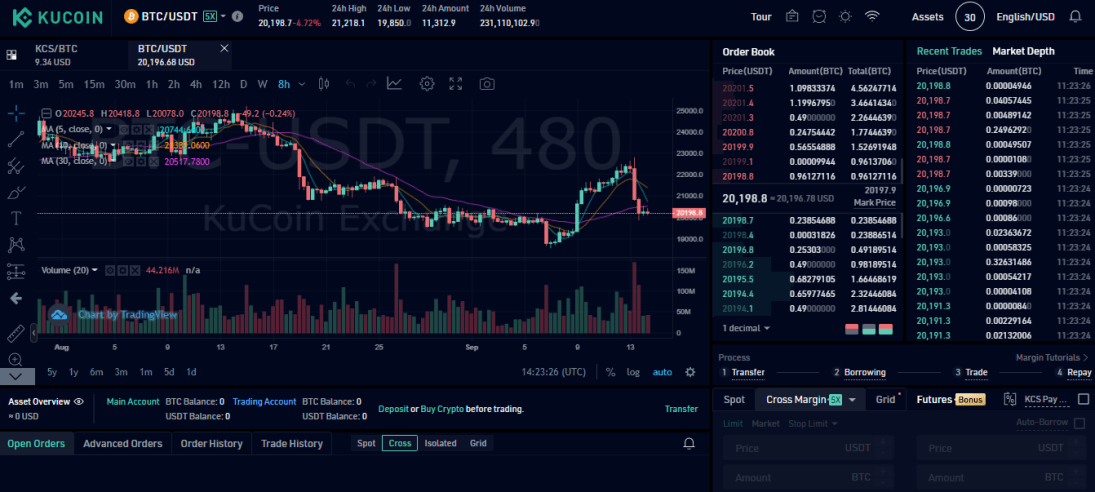Viewport: 1095px width, 492px height.
Task: Click the Transfer link in asset overview
Action: (681, 409)
